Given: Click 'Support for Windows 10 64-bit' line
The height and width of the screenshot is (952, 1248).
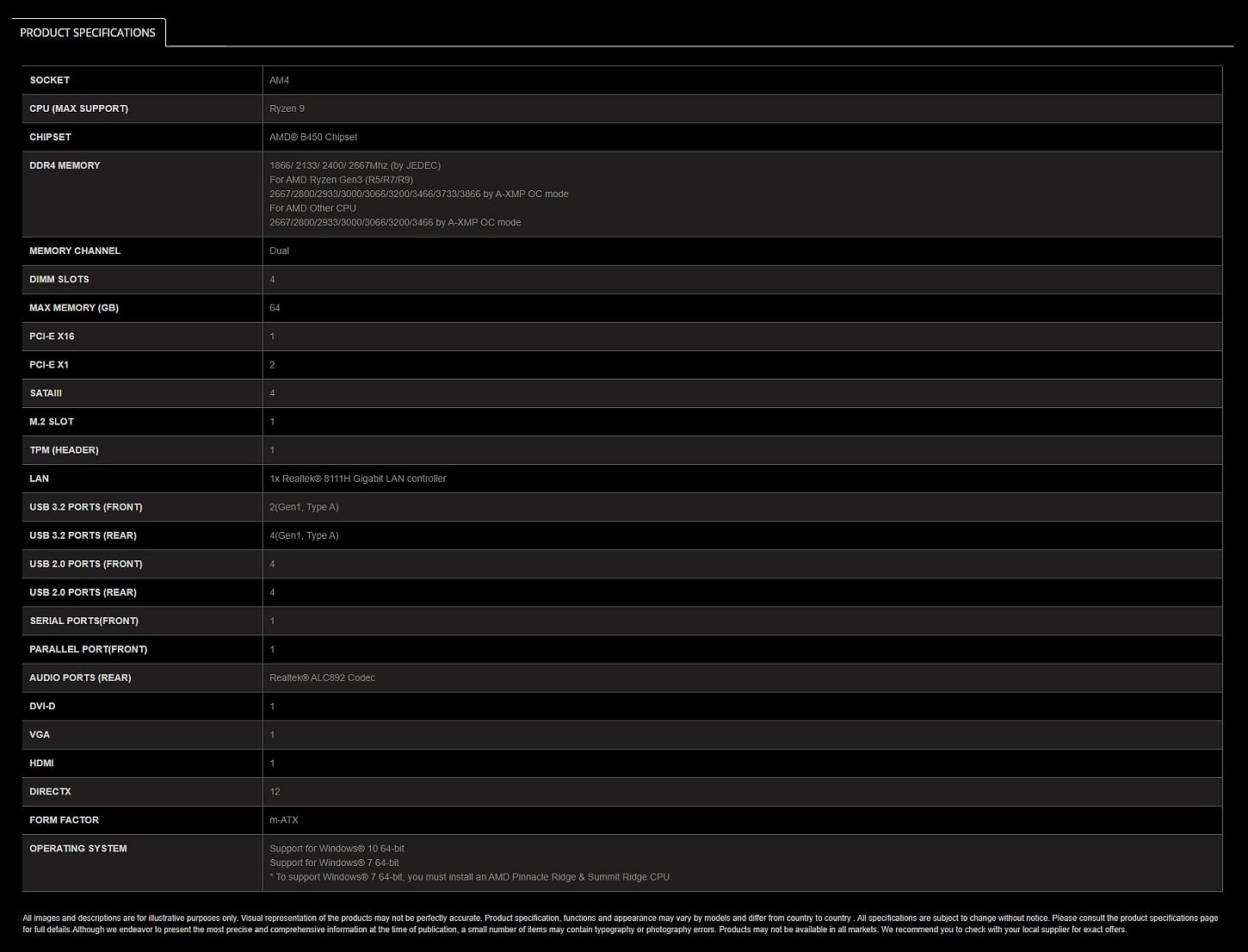Looking at the screenshot, I should (337, 848).
